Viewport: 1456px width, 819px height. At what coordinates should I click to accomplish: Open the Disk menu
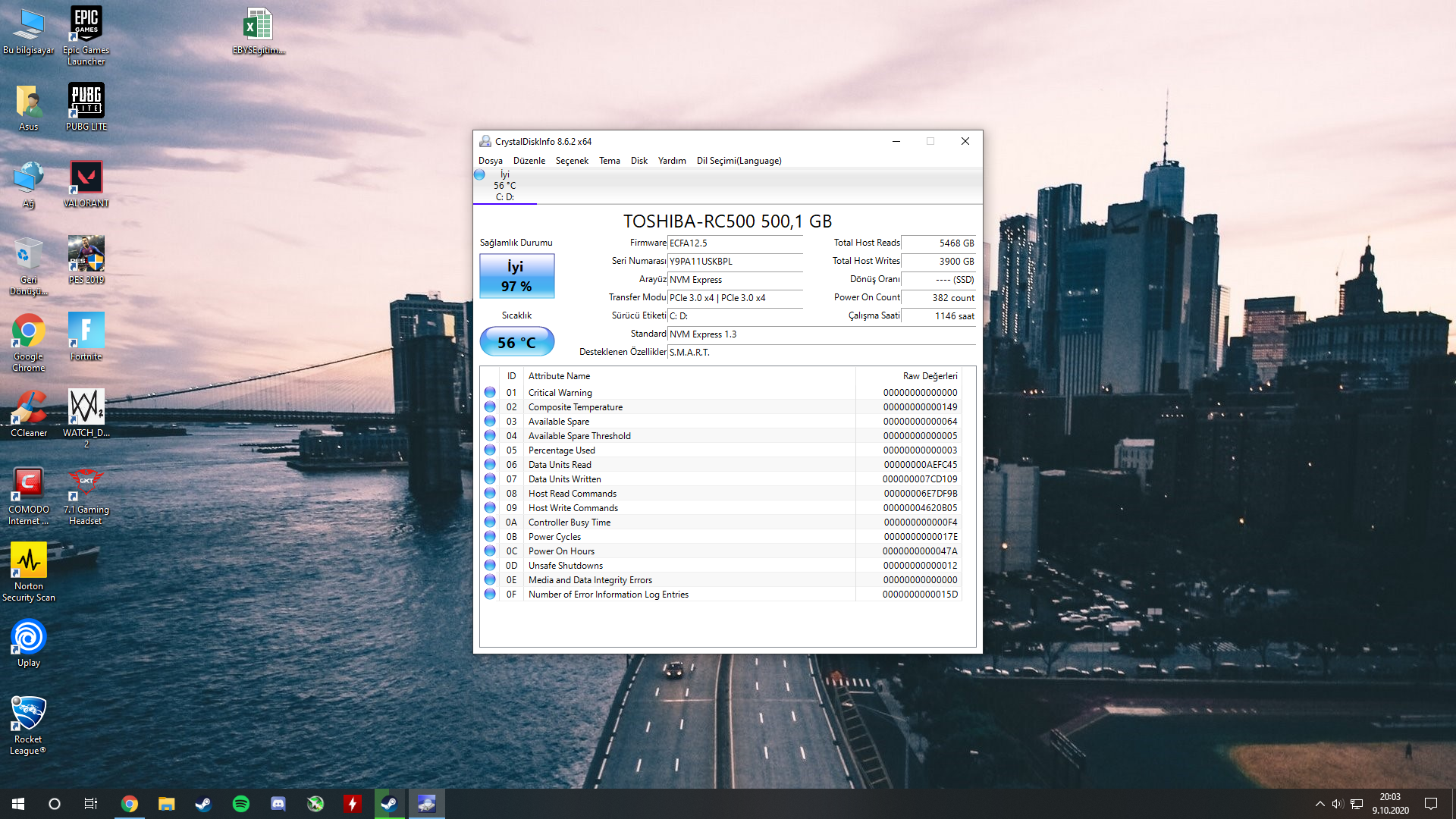click(x=639, y=161)
